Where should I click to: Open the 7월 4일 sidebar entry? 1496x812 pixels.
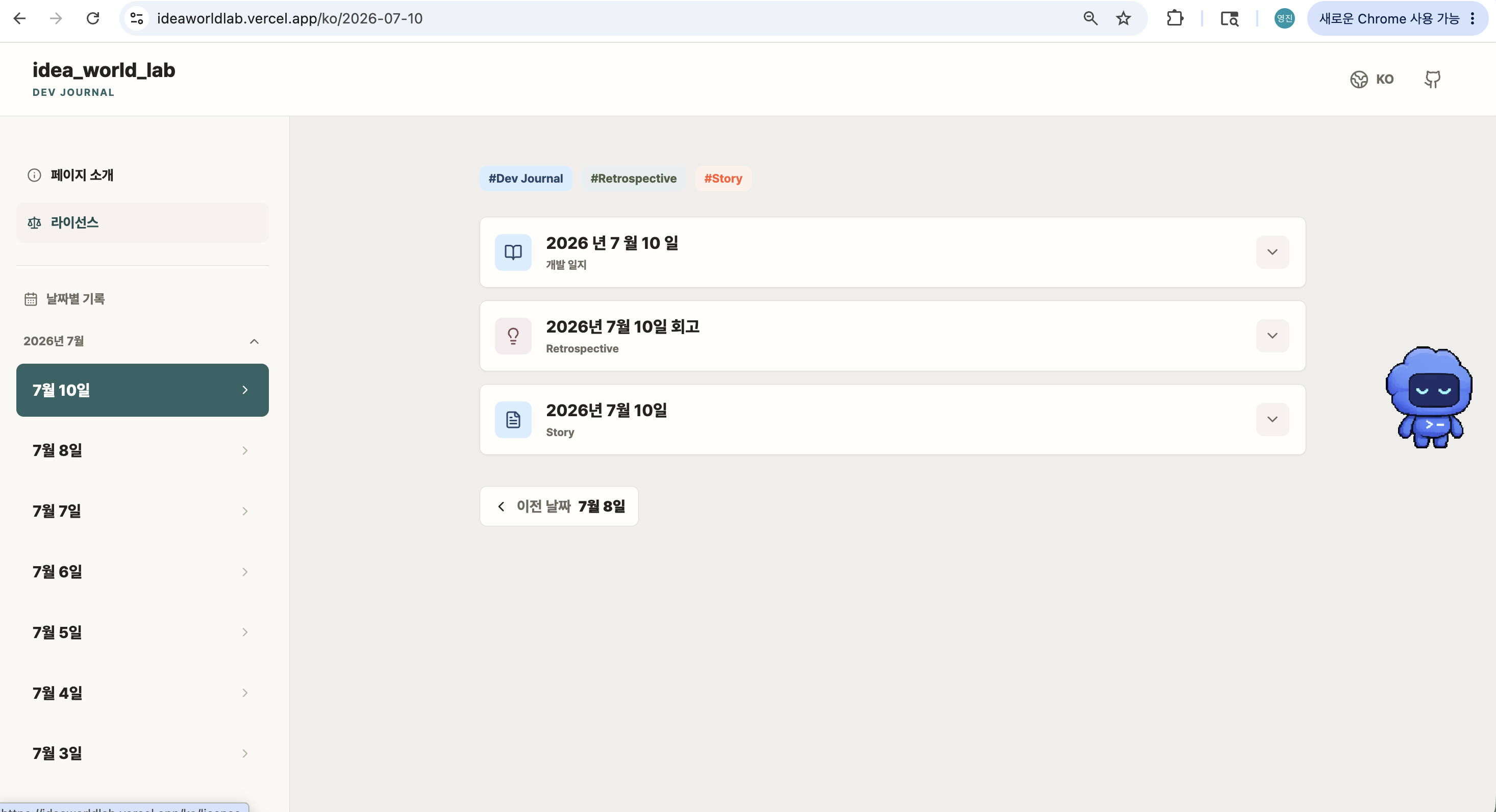[x=142, y=693]
